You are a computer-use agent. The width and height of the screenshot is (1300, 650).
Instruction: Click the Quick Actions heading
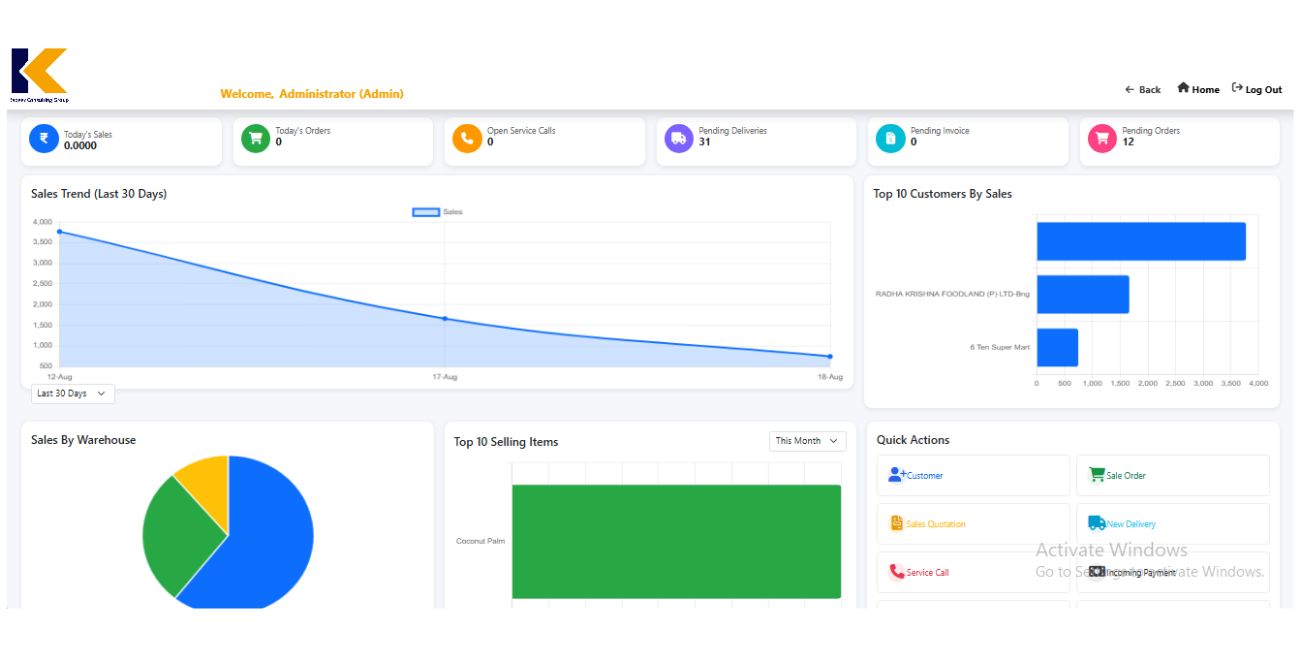click(x=913, y=440)
